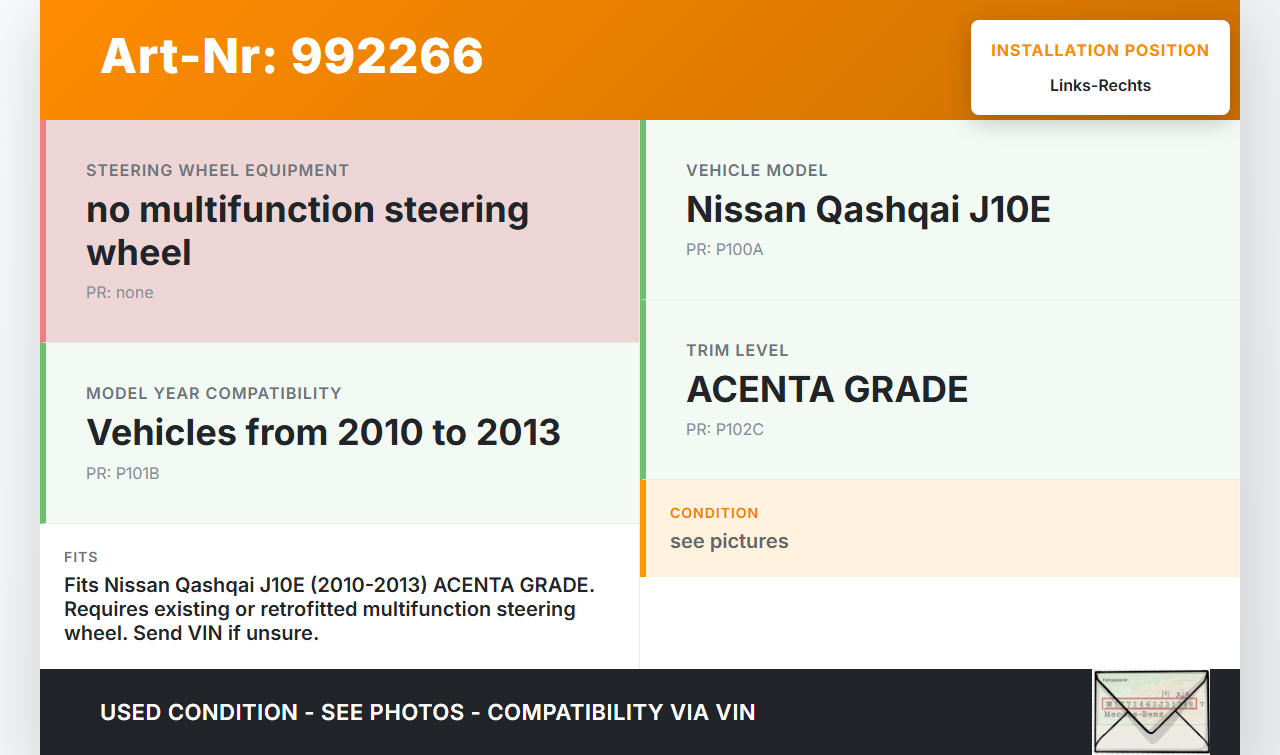Image resolution: width=1280 pixels, height=755 pixels.
Task: Select 'Vehicles from 2010 to 2013' heading
Action: pos(324,432)
